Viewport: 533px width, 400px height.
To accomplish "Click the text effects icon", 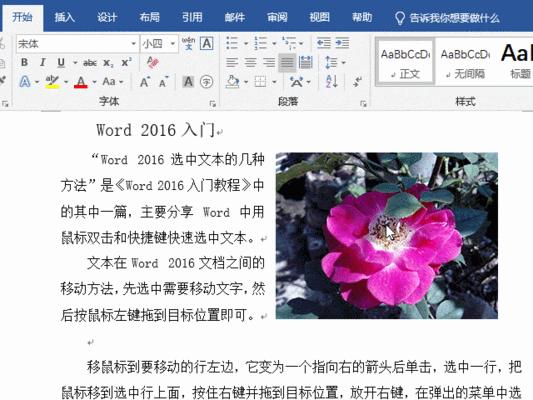I will click(x=25, y=82).
